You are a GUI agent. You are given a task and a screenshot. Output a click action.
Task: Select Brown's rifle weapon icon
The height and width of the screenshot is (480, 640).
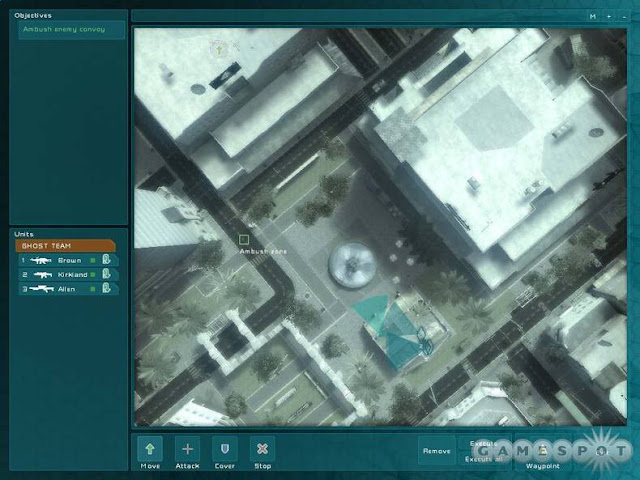coord(41,260)
